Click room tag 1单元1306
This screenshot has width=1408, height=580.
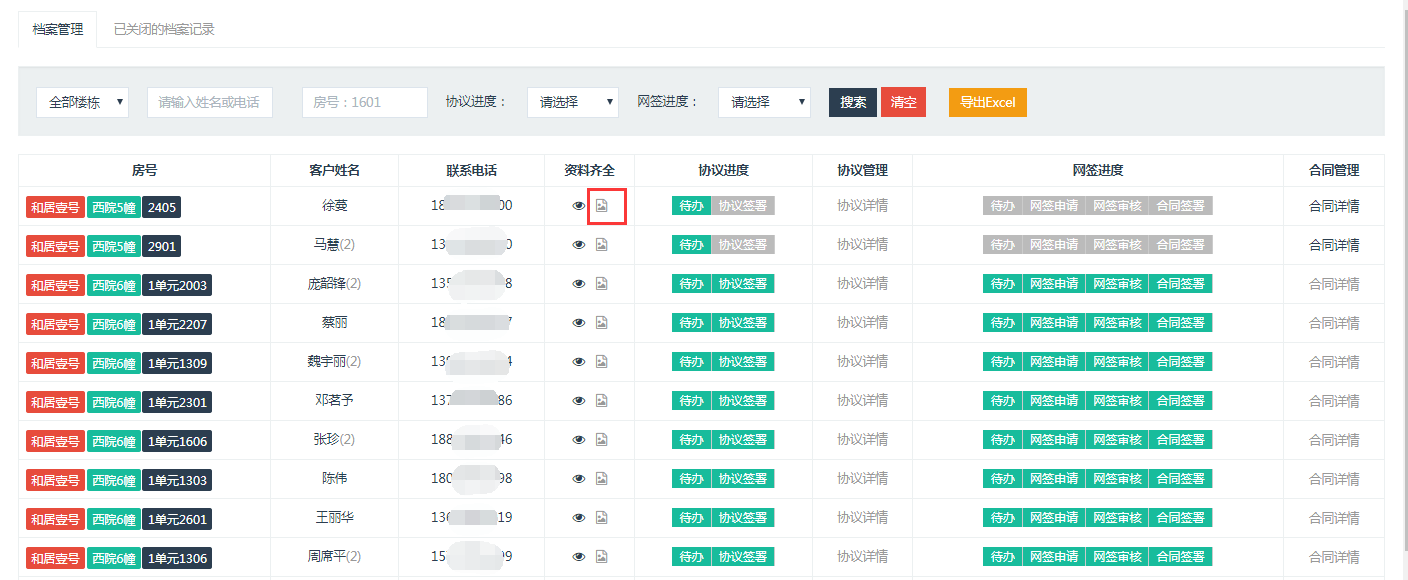(177, 558)
